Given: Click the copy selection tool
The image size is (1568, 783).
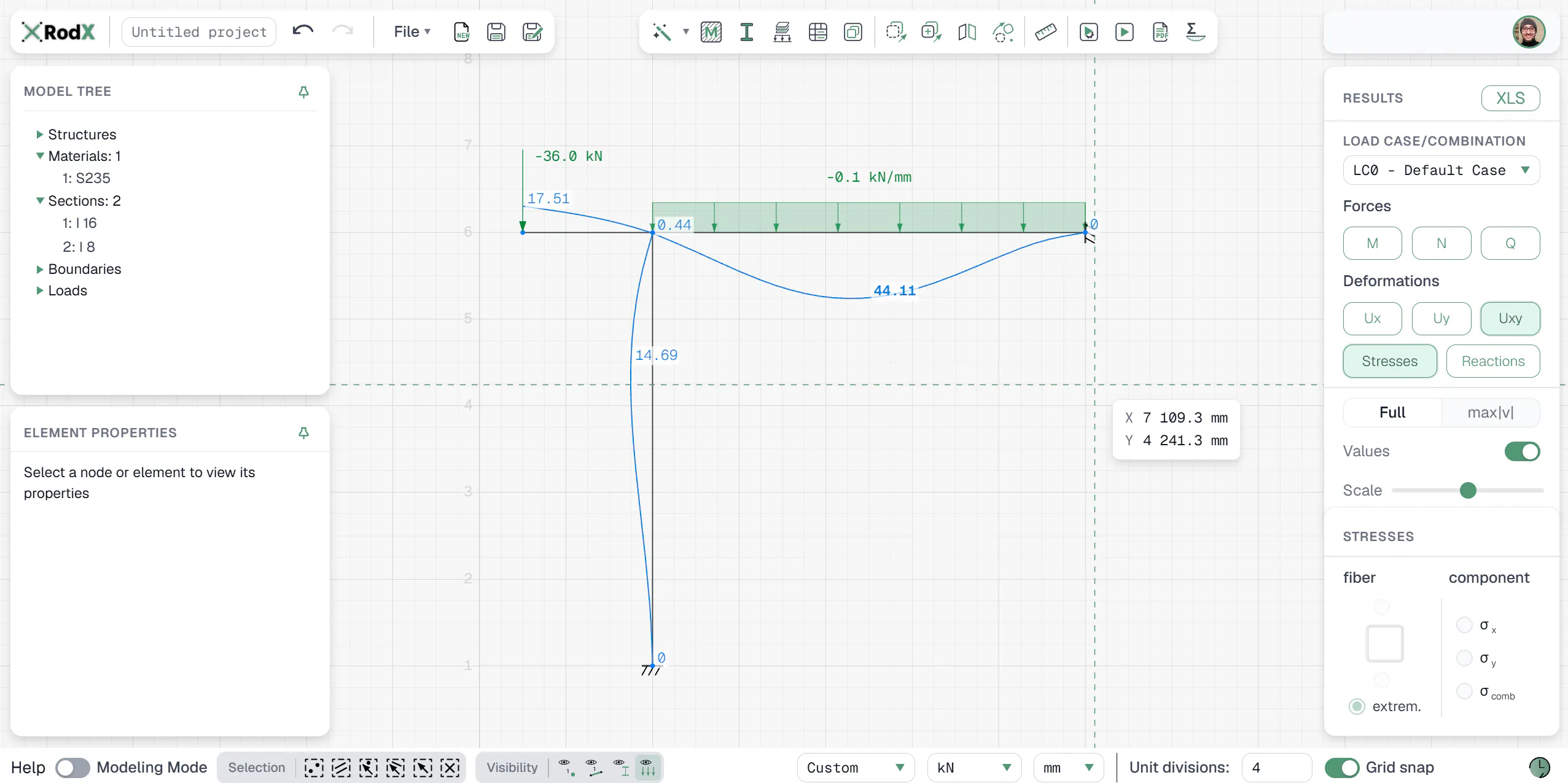Looking at the screenshot, I should (x=931, y=32).
